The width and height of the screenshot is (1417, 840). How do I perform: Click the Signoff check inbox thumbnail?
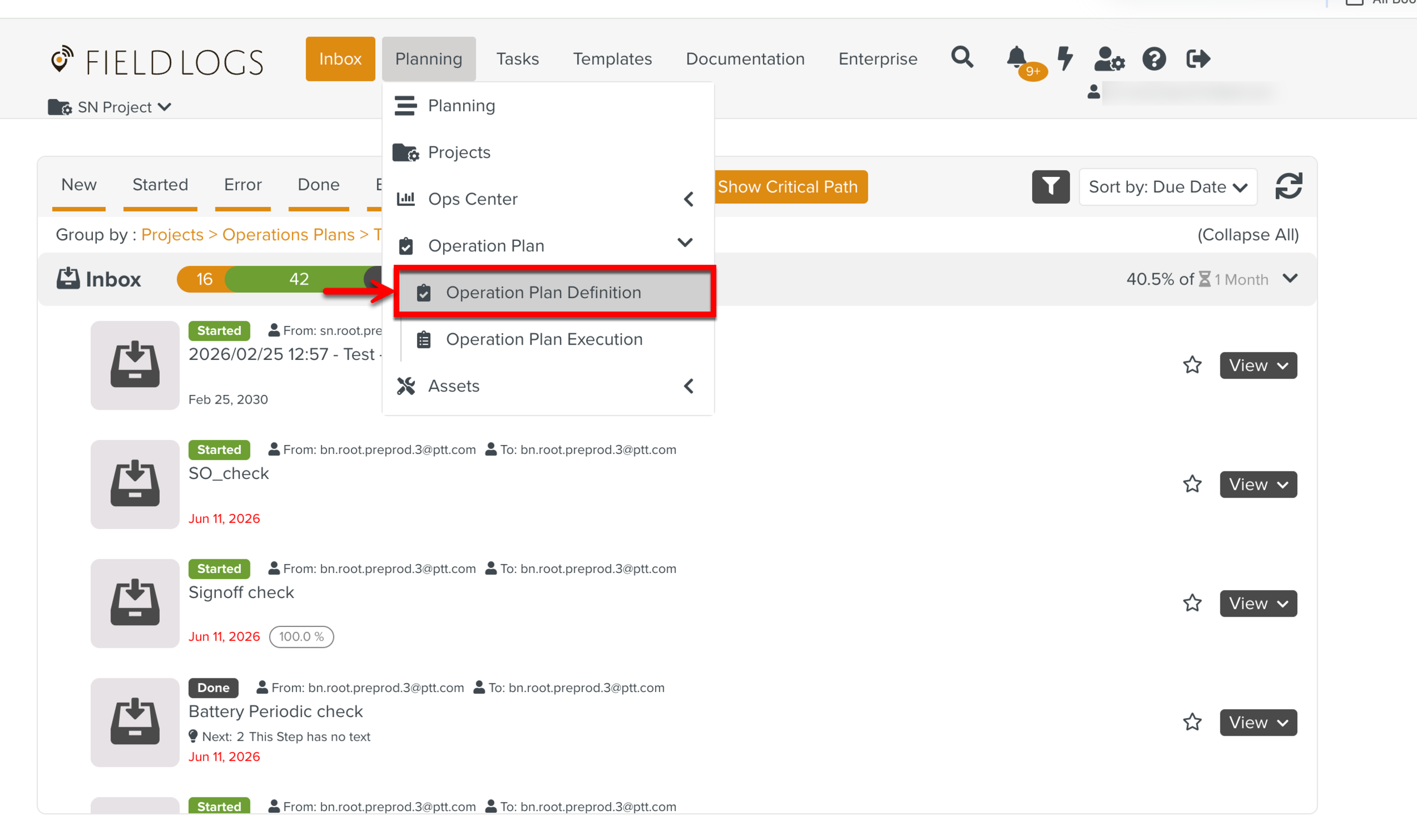(x=135, y=603)
